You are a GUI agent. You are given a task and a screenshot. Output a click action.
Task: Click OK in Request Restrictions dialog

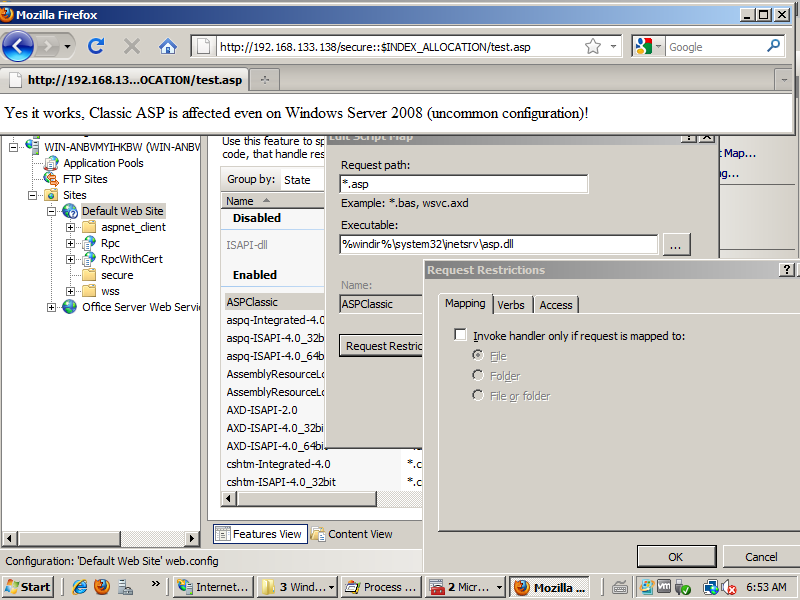coord(675,557)
